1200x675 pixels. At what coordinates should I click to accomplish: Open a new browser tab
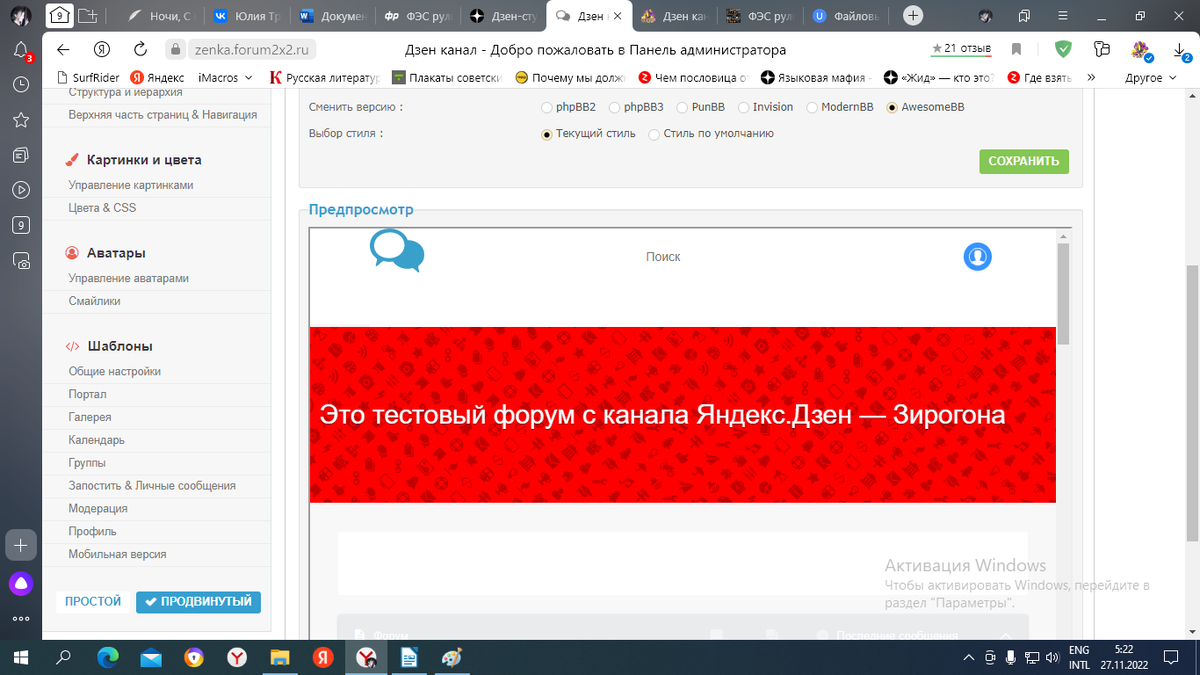pyautogui.click(x=912, y=15)
